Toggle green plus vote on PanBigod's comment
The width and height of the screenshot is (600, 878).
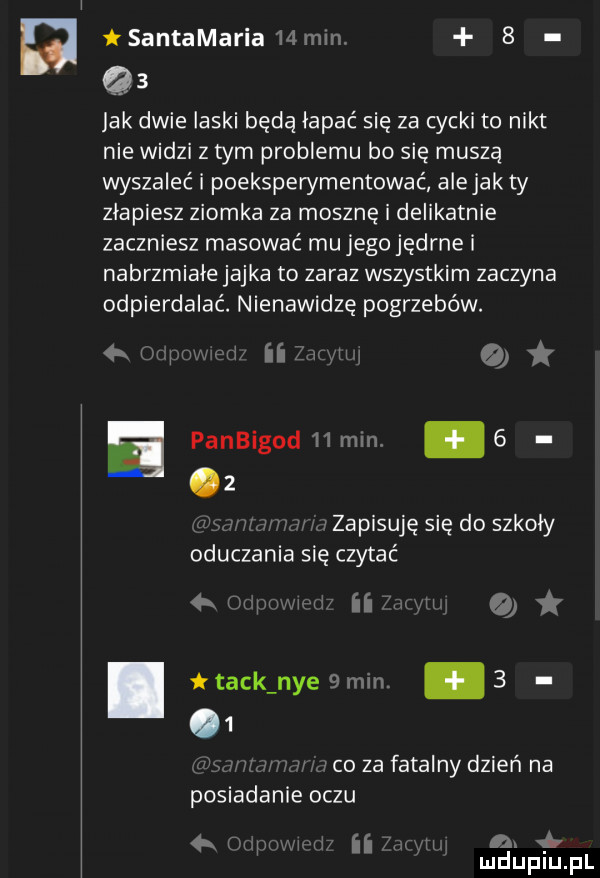pos(454,440)
